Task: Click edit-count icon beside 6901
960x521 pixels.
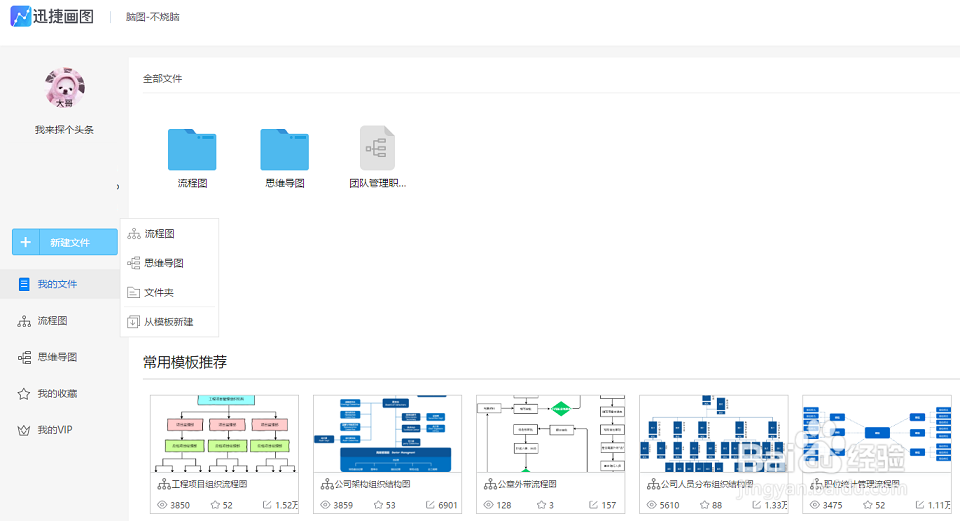Action: 430,505
